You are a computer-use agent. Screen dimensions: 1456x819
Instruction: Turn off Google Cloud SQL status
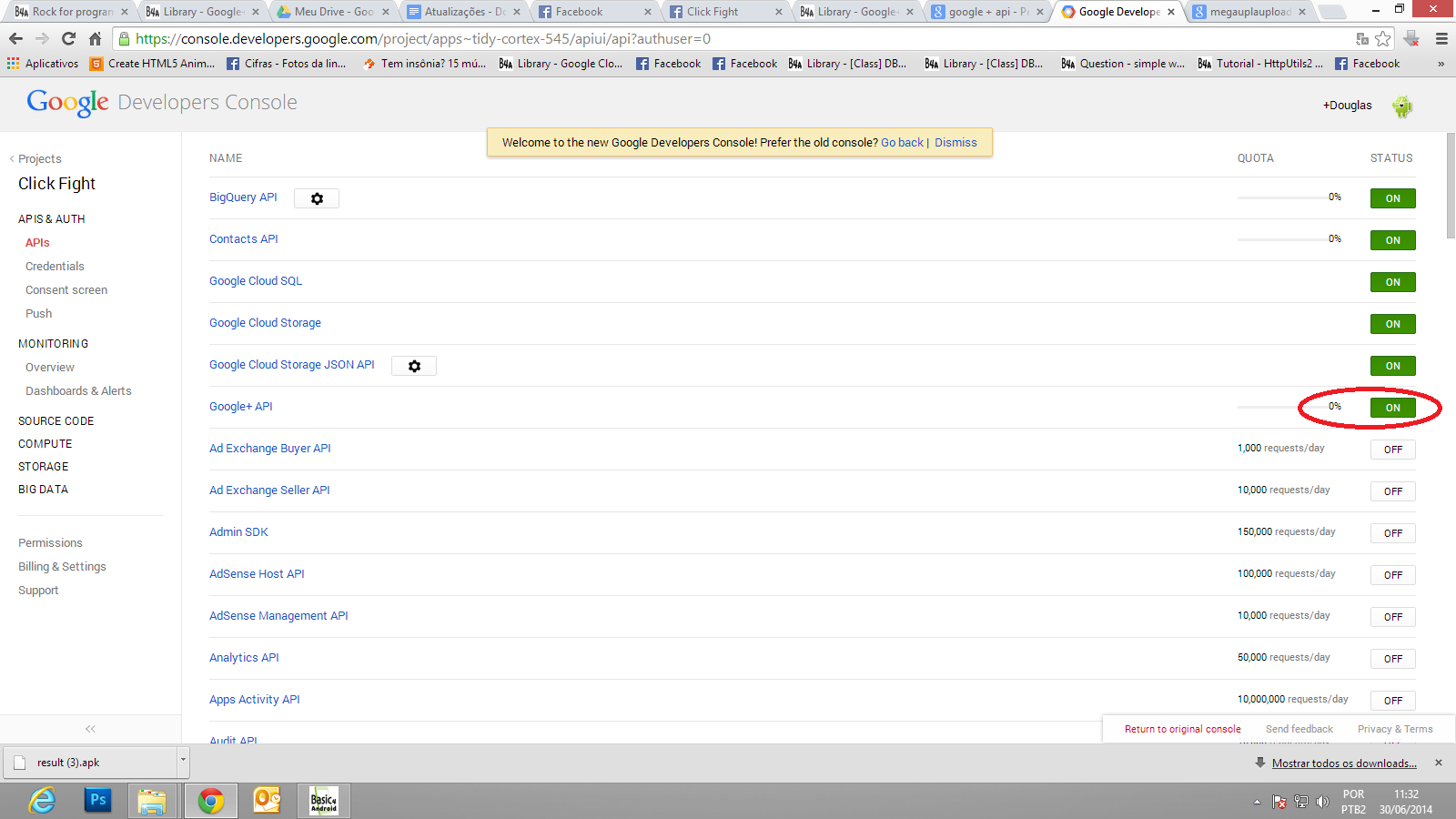1392,282
